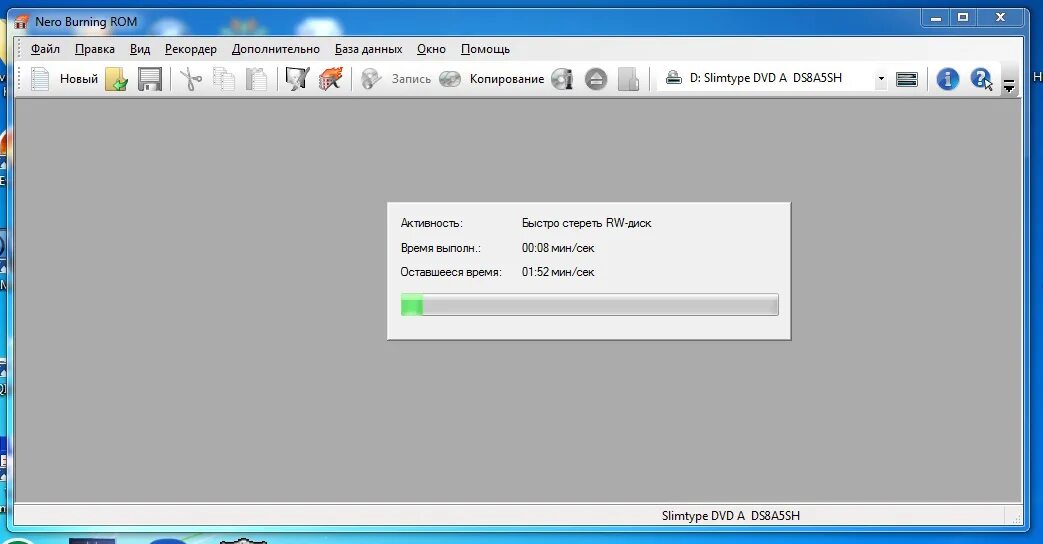Click the status bar Slimtype DVD A DS8A5SH text

pos(730,515)
